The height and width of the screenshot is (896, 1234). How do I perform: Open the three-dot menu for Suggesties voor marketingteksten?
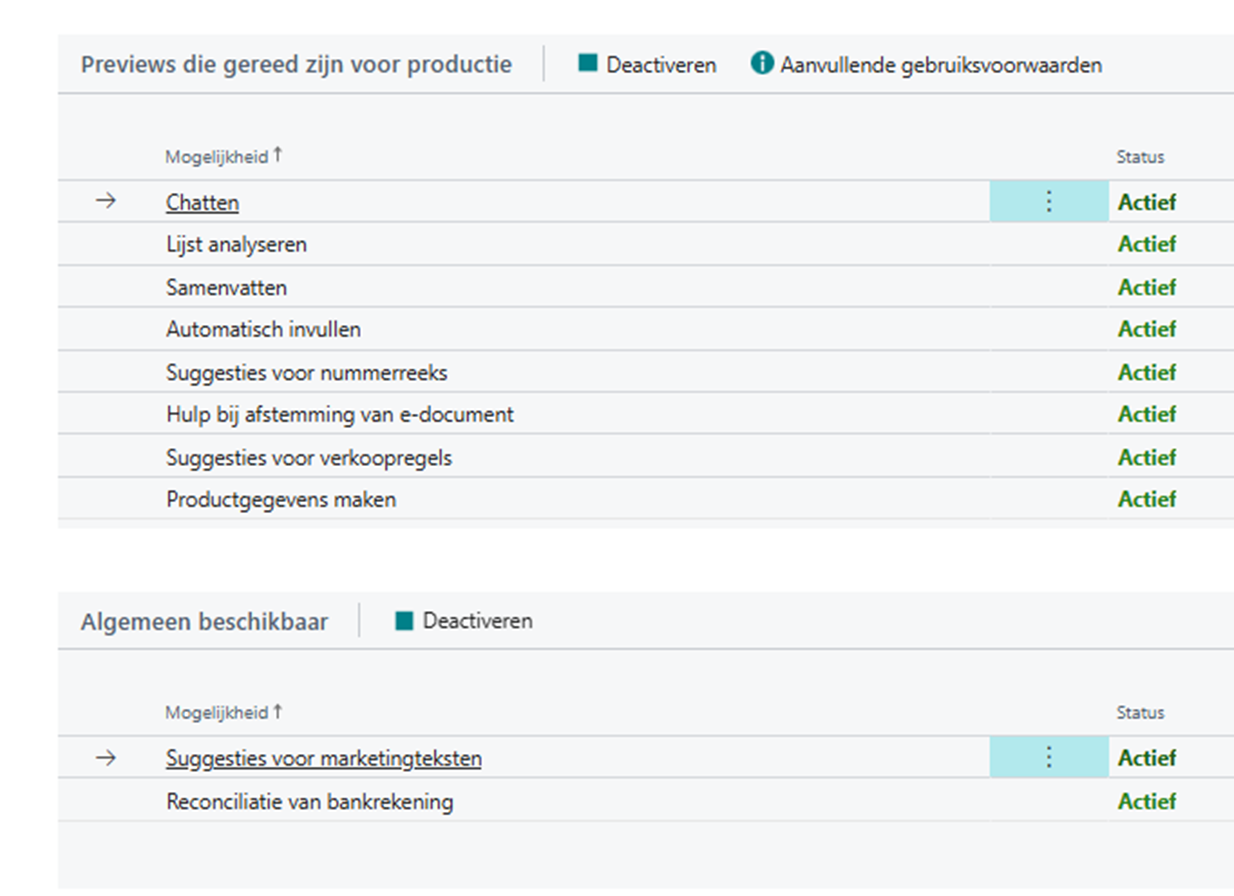point(1048,757)
